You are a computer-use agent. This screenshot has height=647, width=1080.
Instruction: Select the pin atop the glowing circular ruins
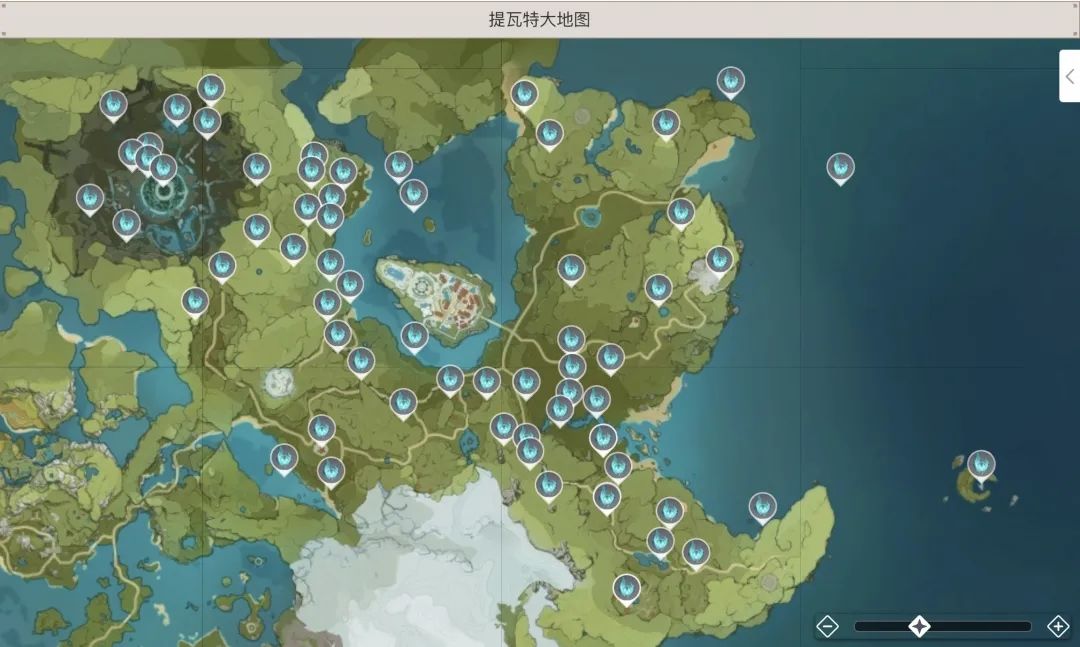pos(163,170)
